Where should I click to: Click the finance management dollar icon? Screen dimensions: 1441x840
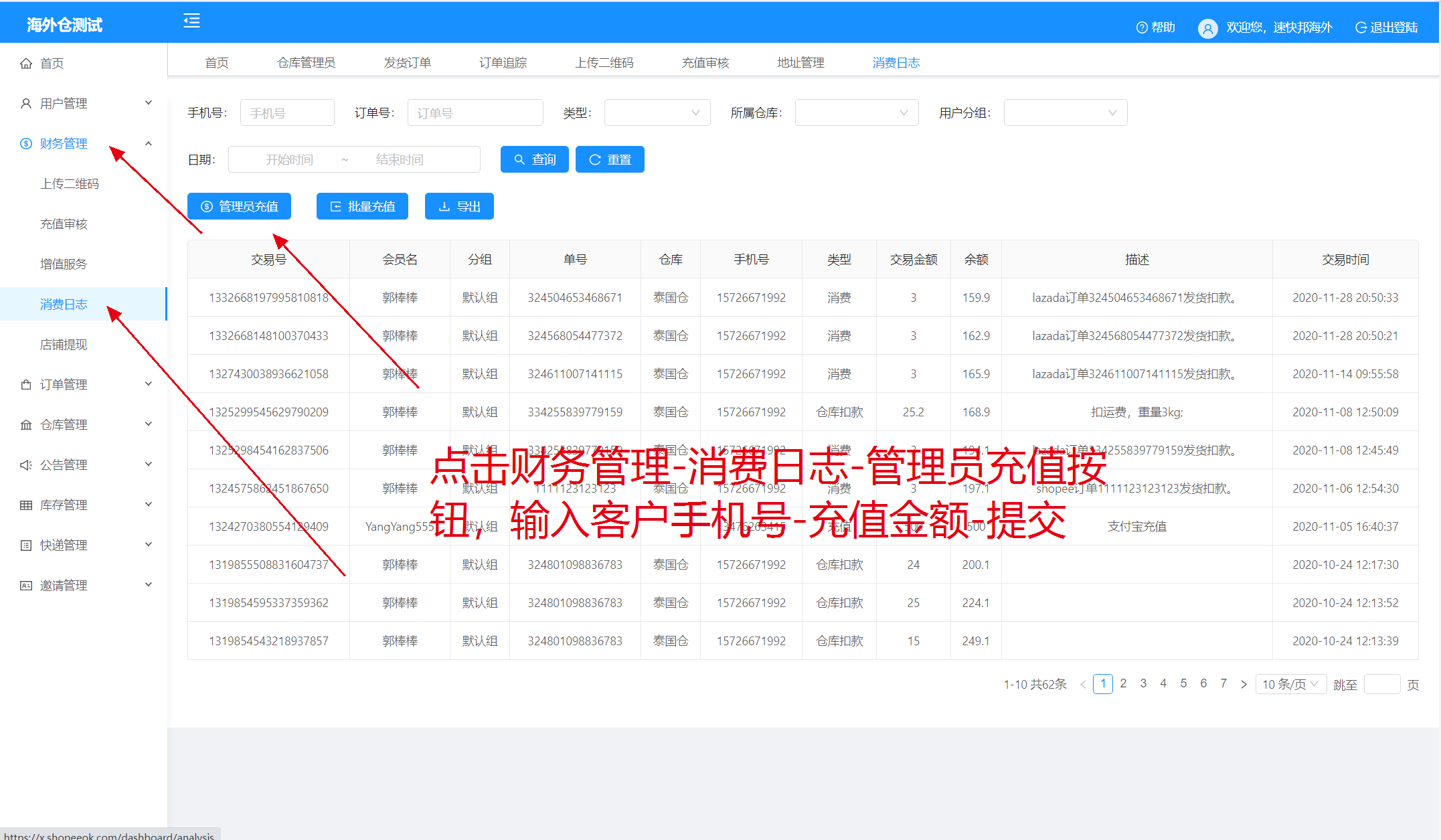[x=26, y=143]
